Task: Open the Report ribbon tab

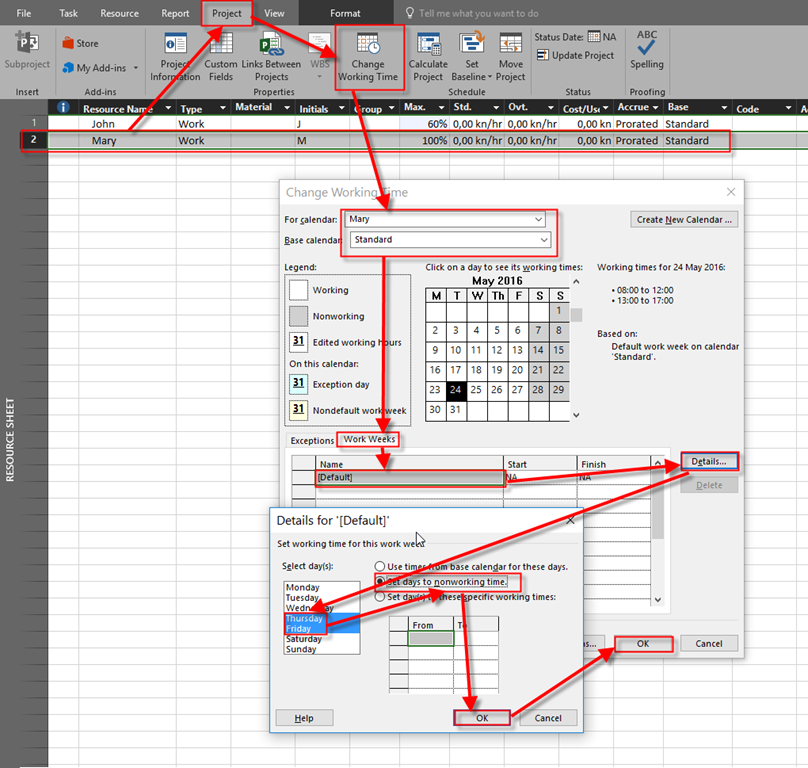Action: 175,14
